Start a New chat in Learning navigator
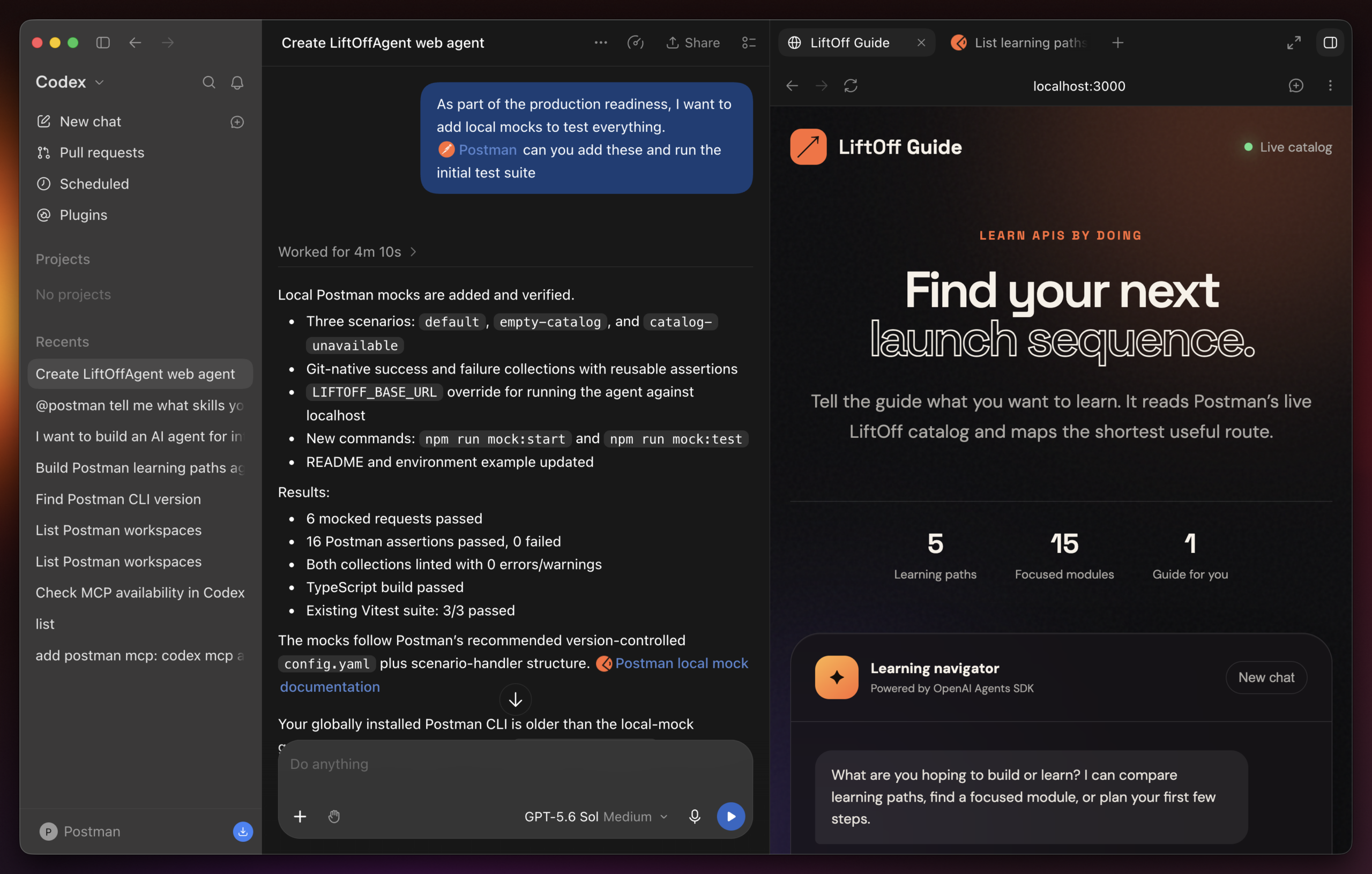Viewport: 1372px width, 874px height. (x=1266, y=677)
